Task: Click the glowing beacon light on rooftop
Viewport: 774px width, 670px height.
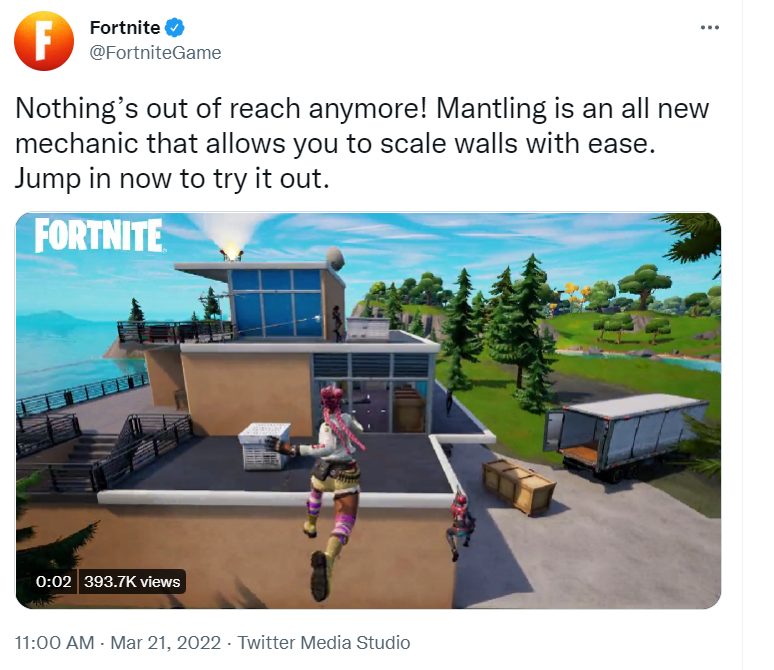Action: [232, 252]
